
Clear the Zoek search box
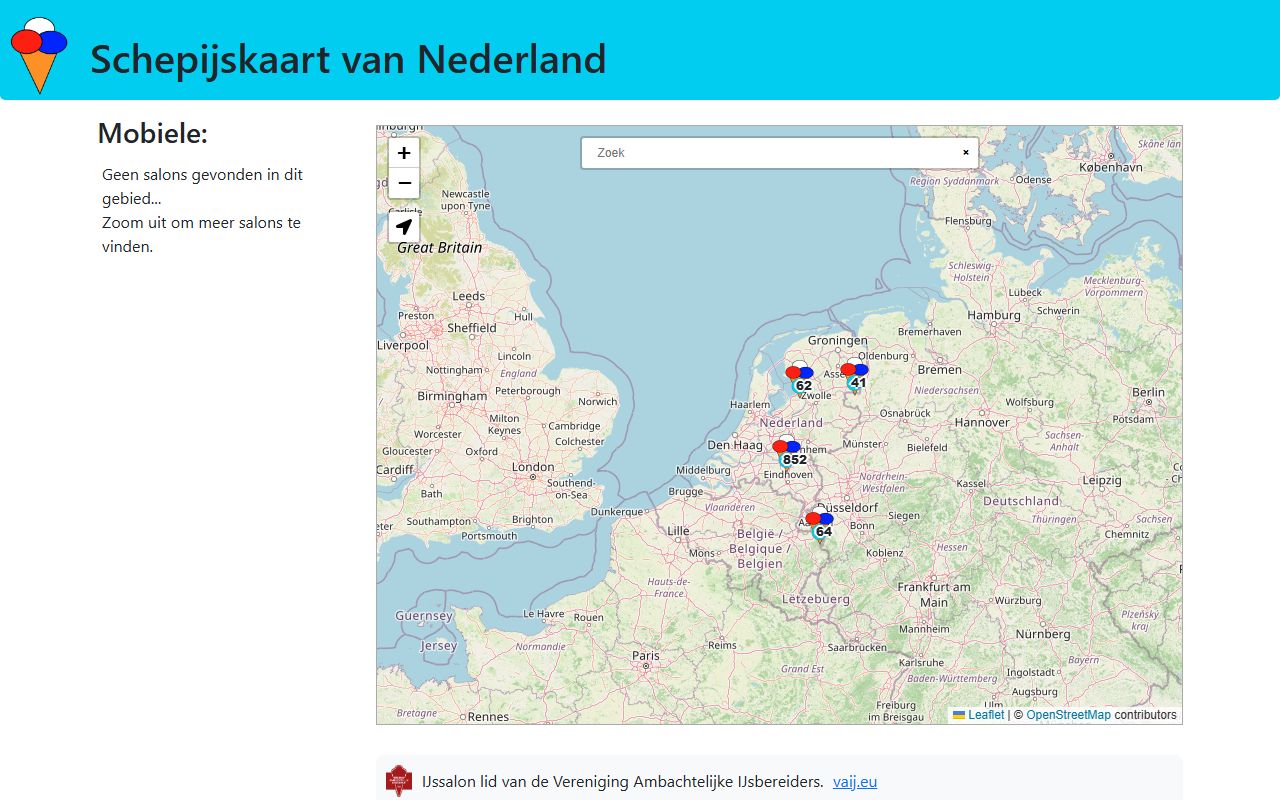(966, 153)
